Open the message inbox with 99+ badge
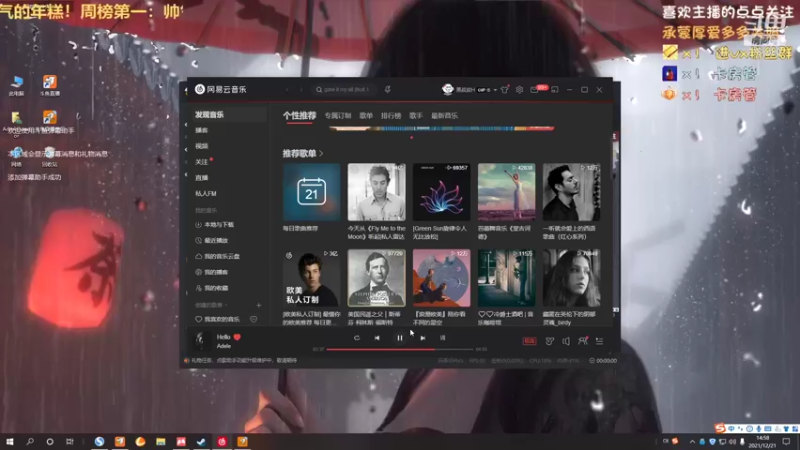This screenshot has width=800, height=450. coord(535,90)
